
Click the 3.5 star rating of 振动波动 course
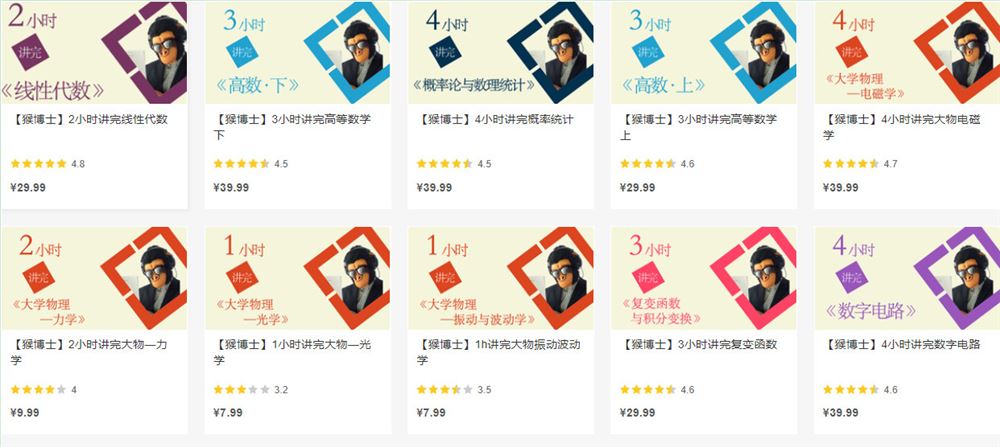pyautogui.click(x=453, y=390)
